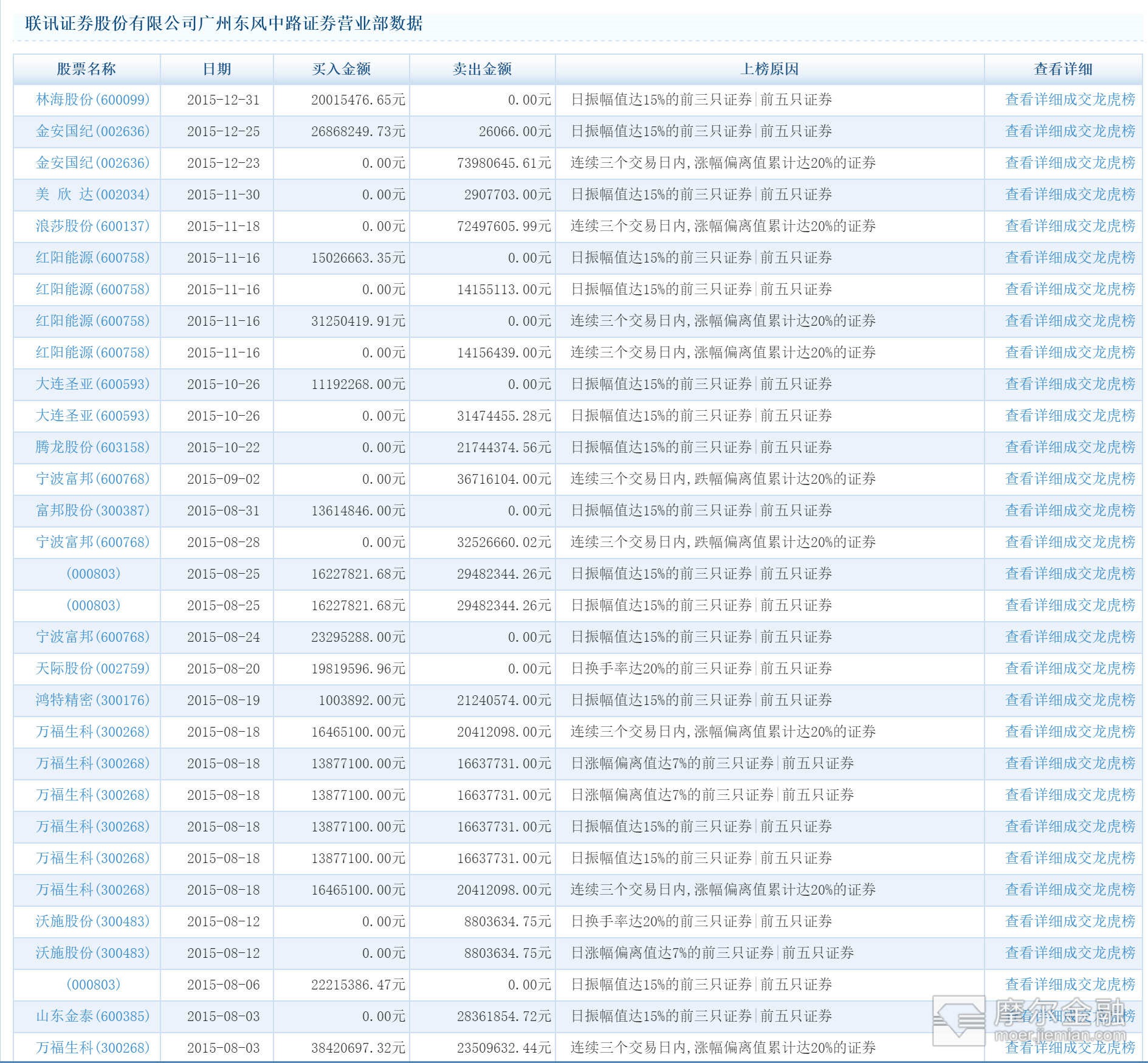Click the 摩尔金融 watermark logo icon

[958, 1020]
